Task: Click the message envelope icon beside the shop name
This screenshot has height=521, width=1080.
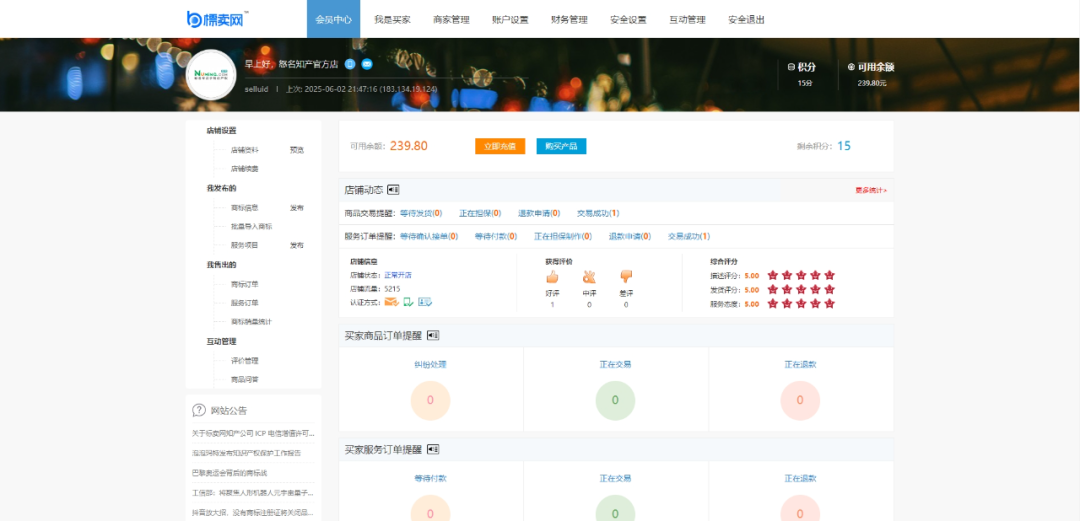Action: (367, 64)
